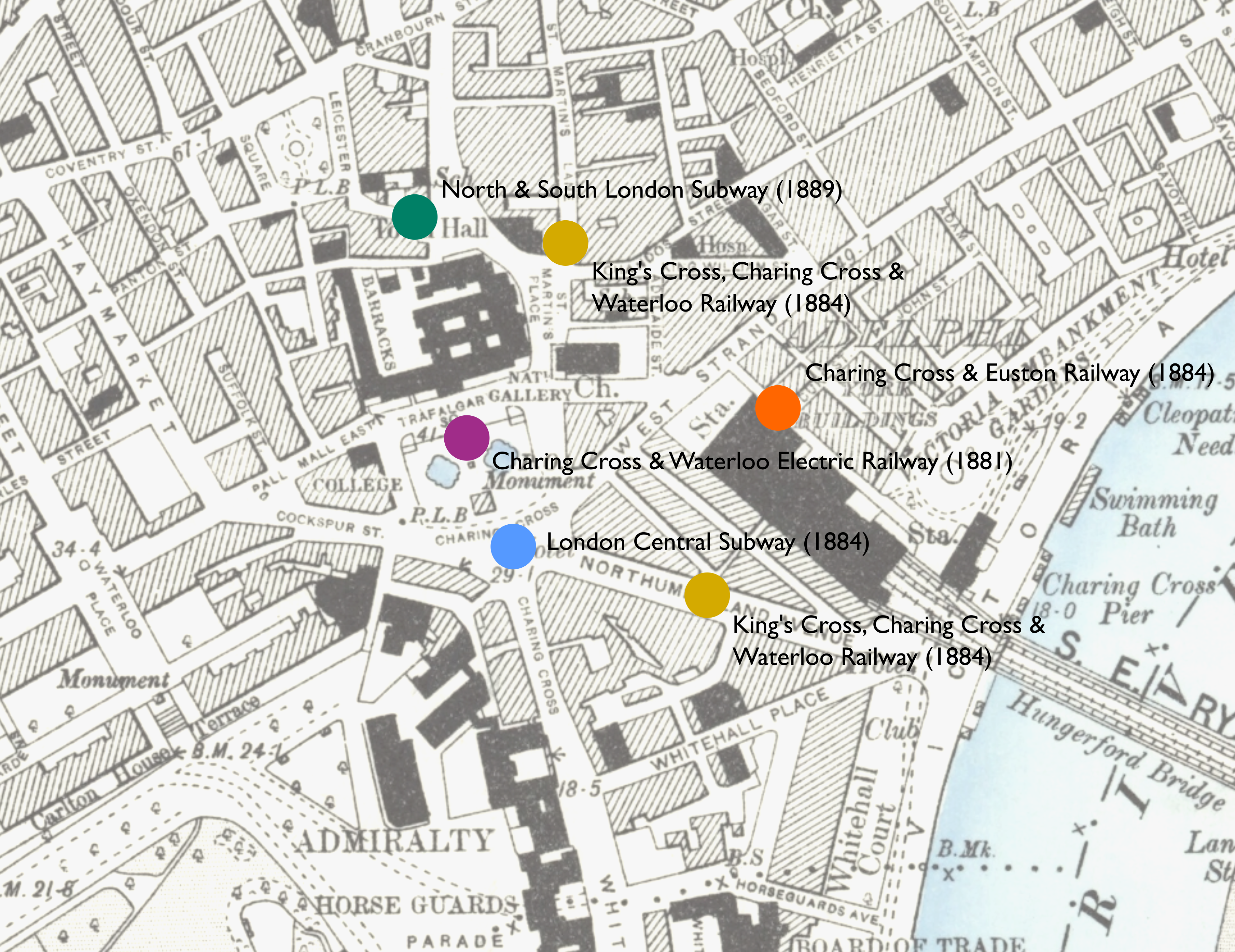1235x952 pixels.
Task: Click the yellow marker on Northumberland Avenue
Action: point(707,595)
